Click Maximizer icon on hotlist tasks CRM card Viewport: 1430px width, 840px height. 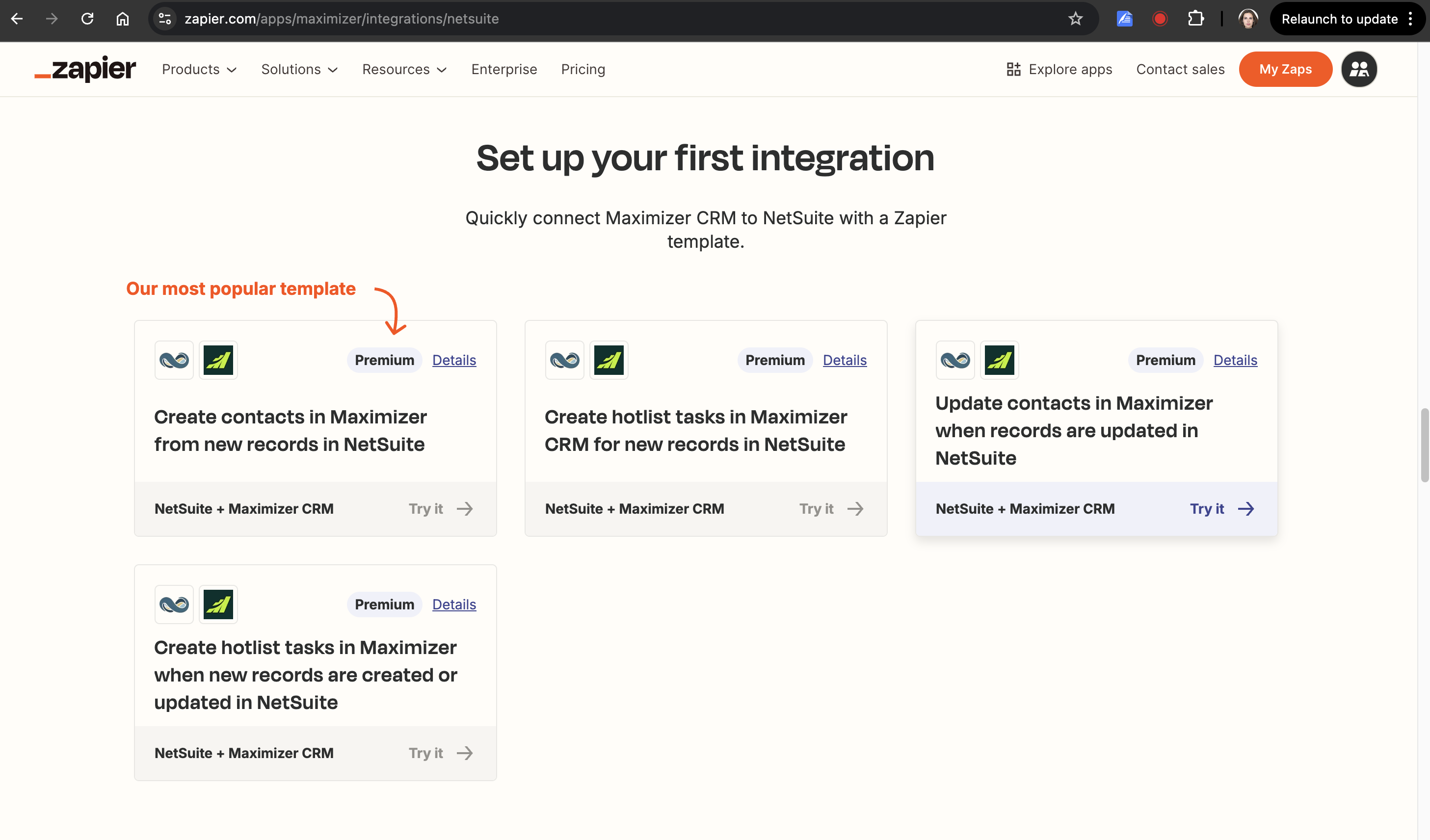click(x=609, y=360)
